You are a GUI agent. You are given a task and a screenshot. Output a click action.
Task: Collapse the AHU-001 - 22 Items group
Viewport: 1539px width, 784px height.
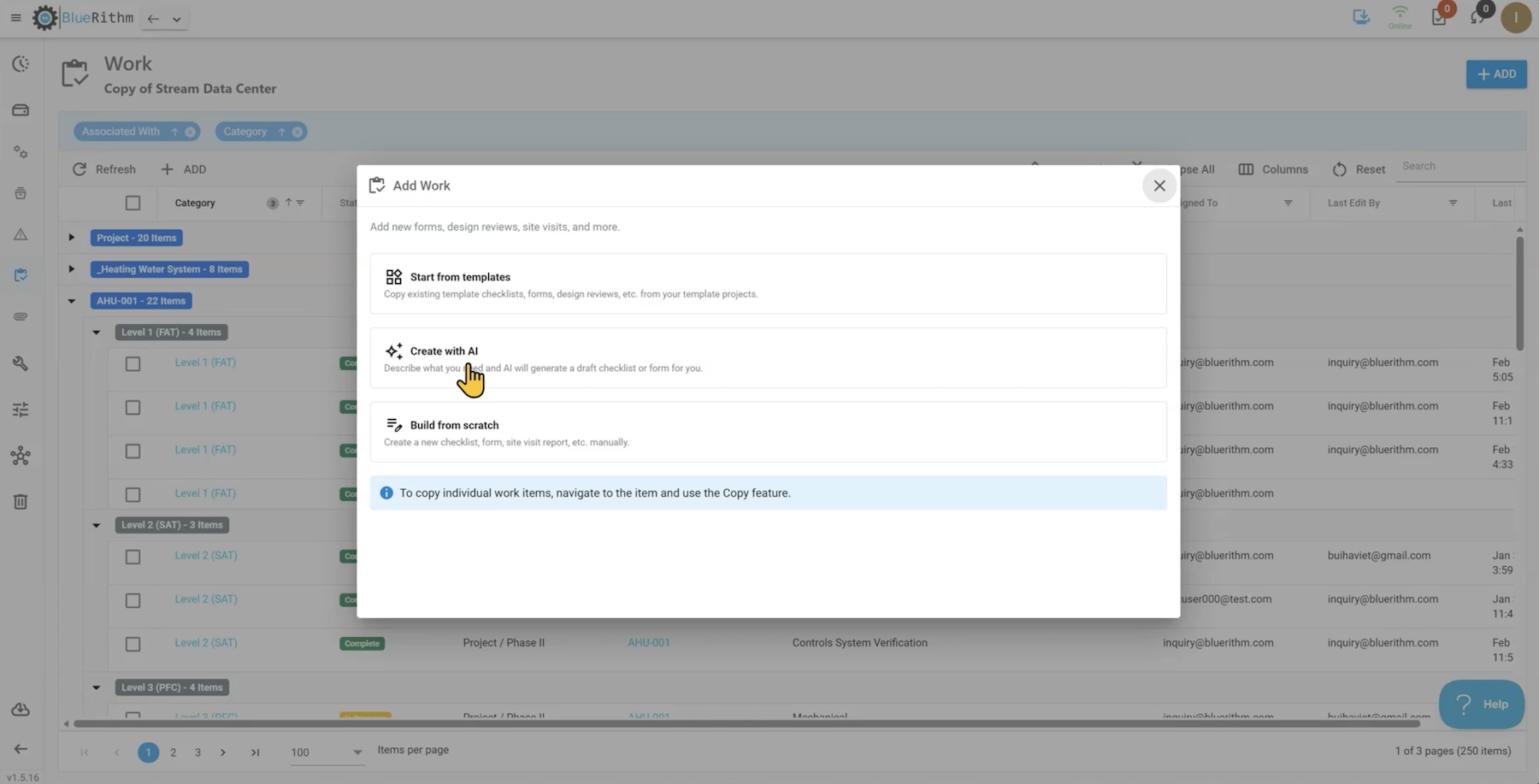click(72, 301)
